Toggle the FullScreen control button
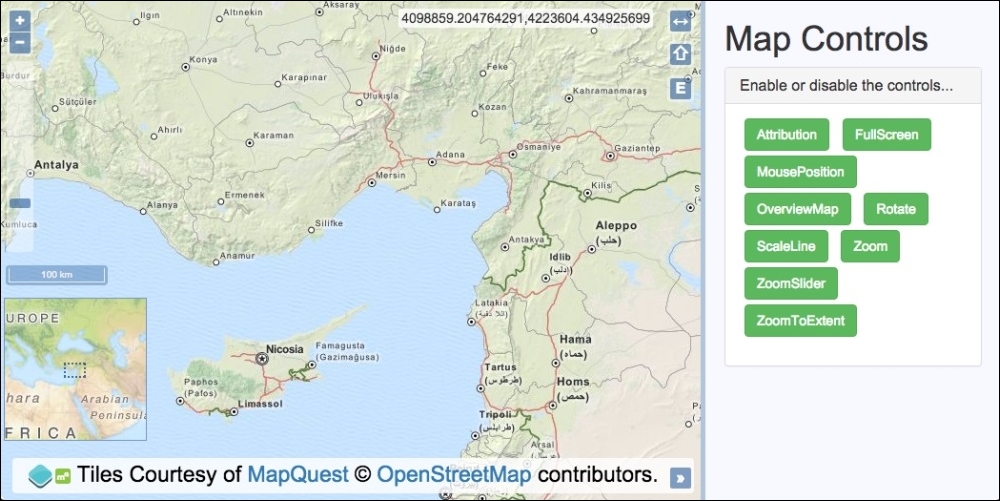Viewport: 1000px width, 501px height. pos(886,134)
